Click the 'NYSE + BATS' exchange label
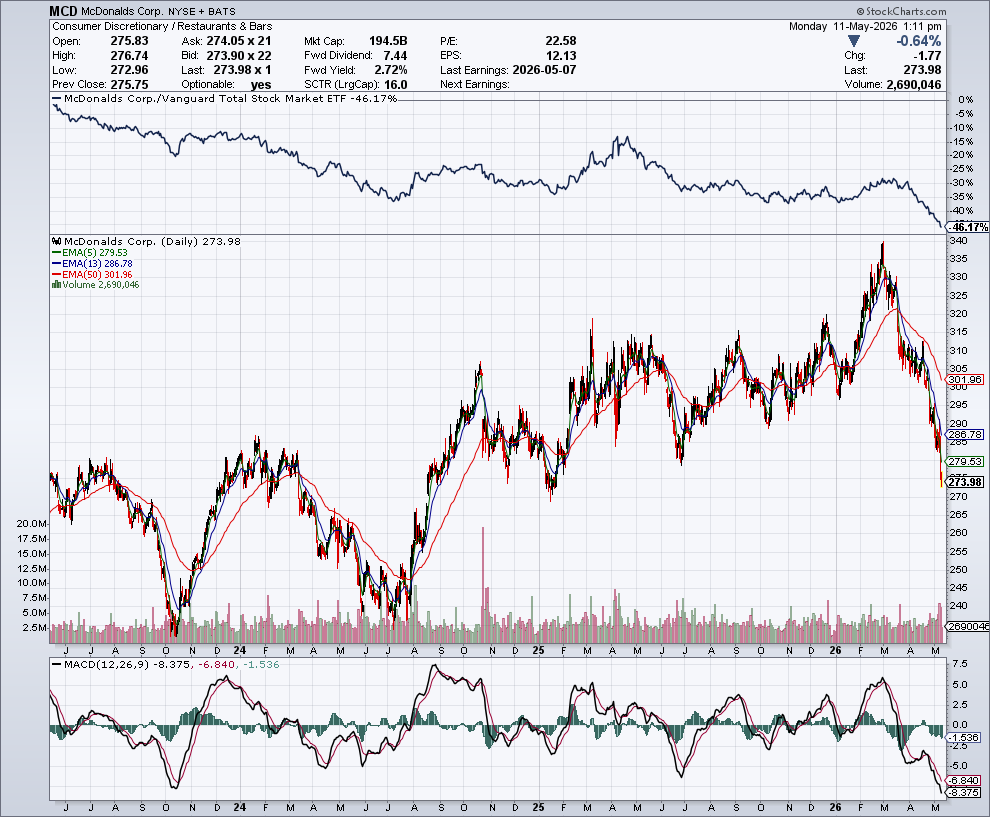 point(201,11)
